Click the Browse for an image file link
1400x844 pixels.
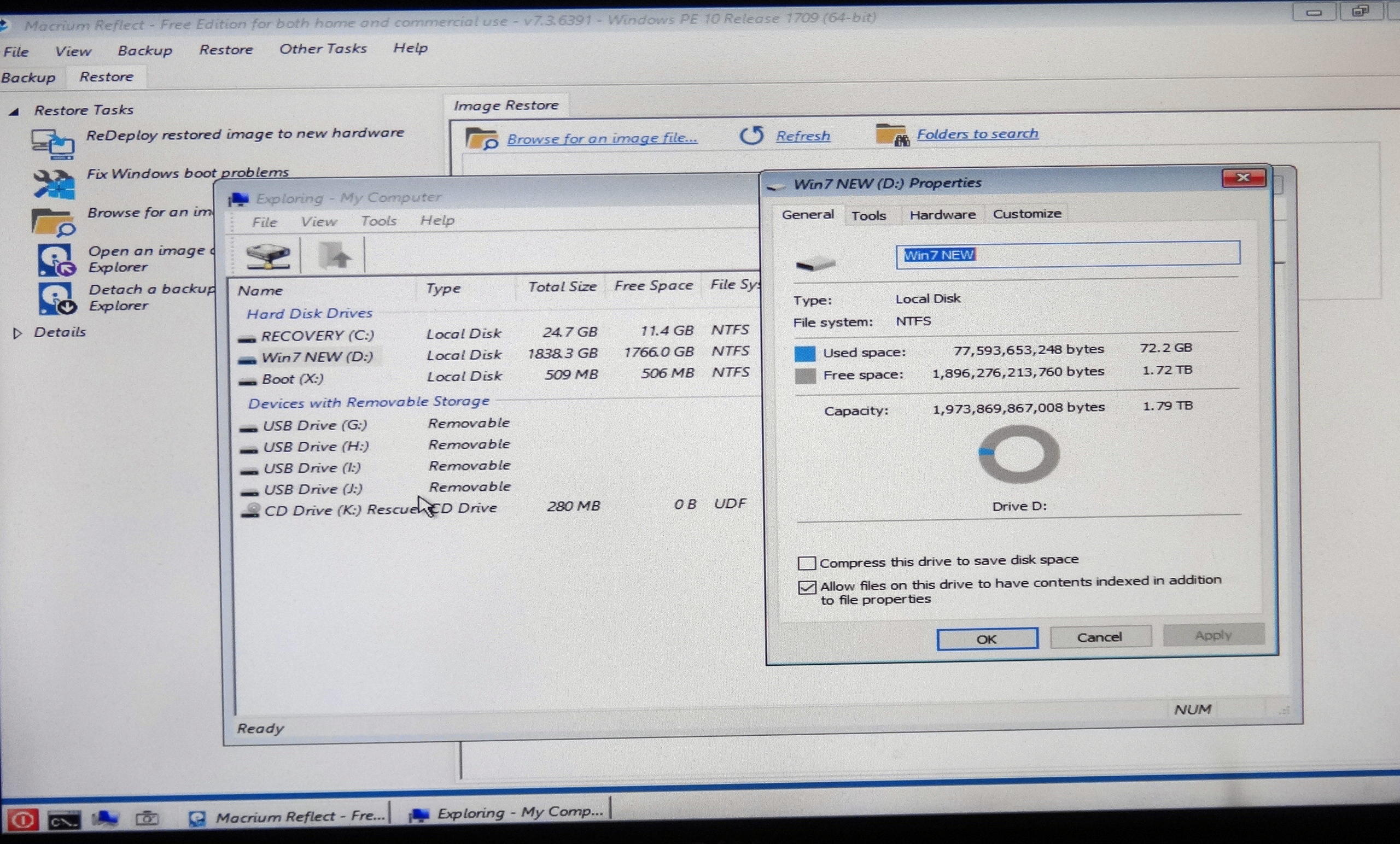602,138
